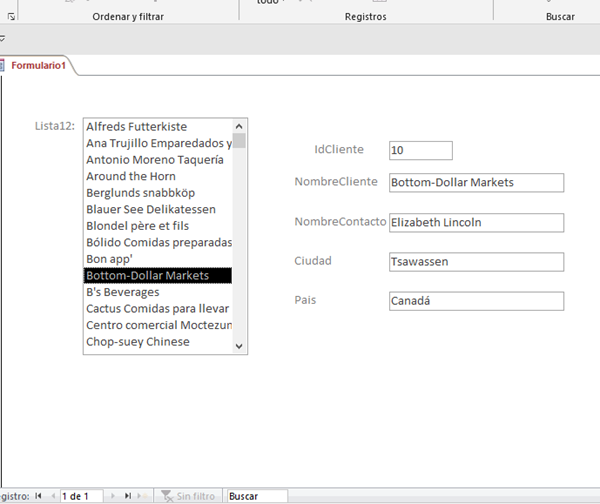The height and width of the screenshot is (504, 600).
Task: Click the IdCliente label
Action: (339, 149)
